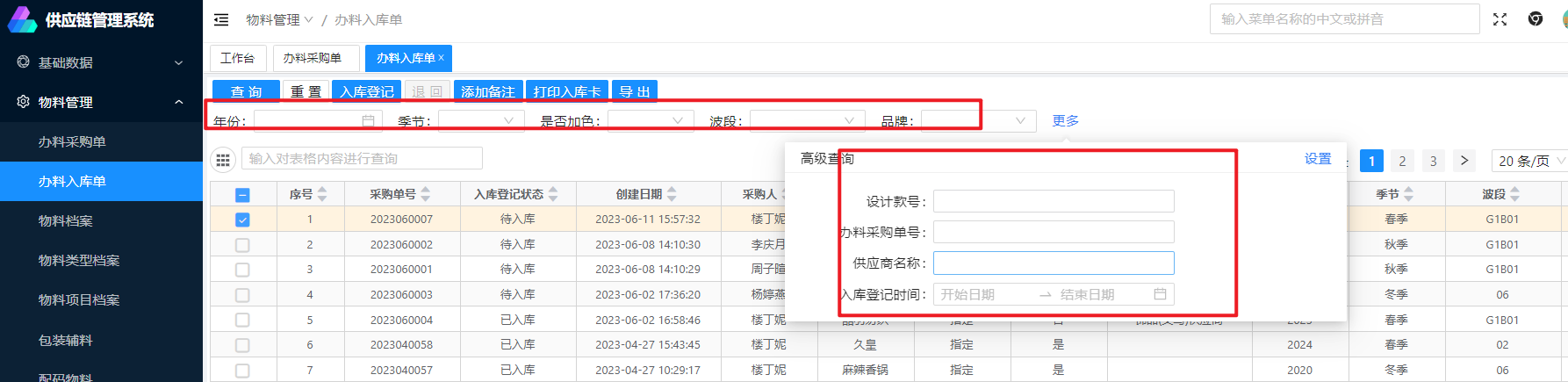Open the table column settings grid icon
This screenshot has height=382, width=1568.
223,159
